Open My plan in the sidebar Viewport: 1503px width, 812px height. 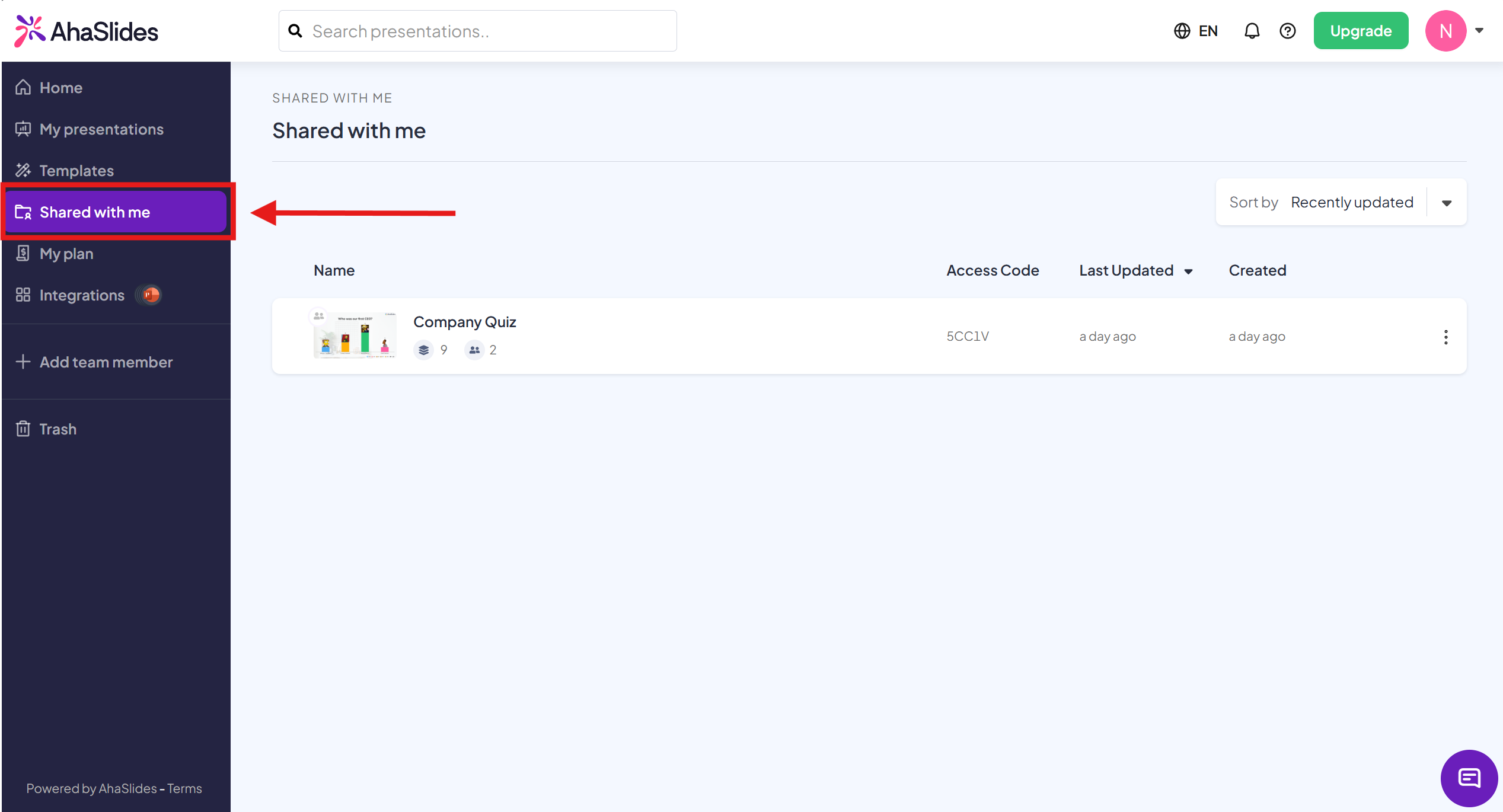(116, 254)
